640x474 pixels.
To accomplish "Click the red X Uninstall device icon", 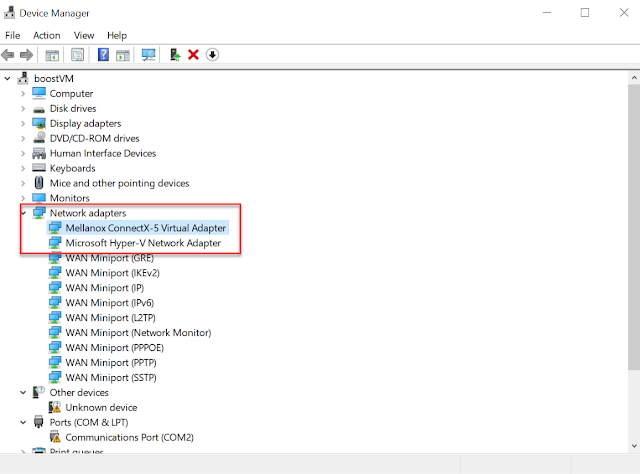I will (193, 55).
